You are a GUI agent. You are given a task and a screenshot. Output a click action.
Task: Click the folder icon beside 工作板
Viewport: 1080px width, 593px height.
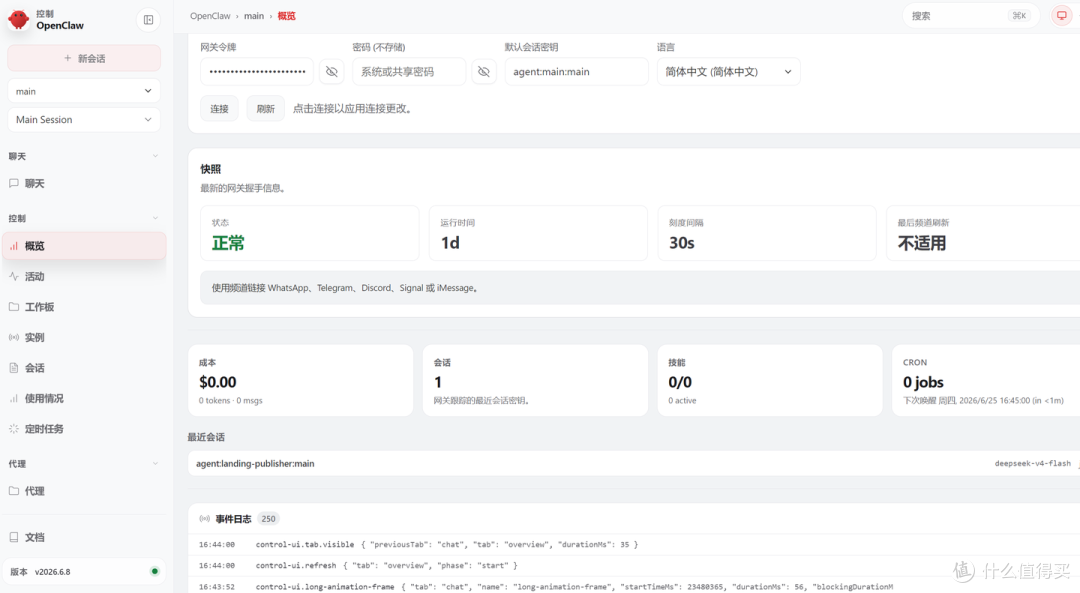tap(14, 307)
